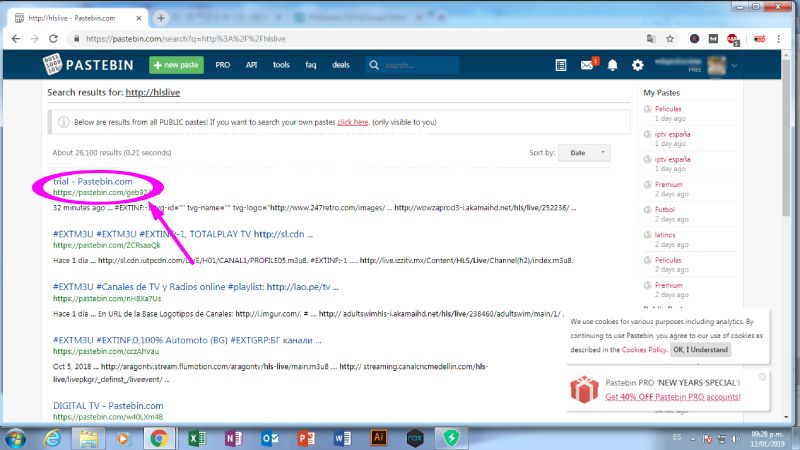This screenshot has width=800, height=450.
Task: Click the 'click here' own pastes link
Action: [x=353, y=122]
